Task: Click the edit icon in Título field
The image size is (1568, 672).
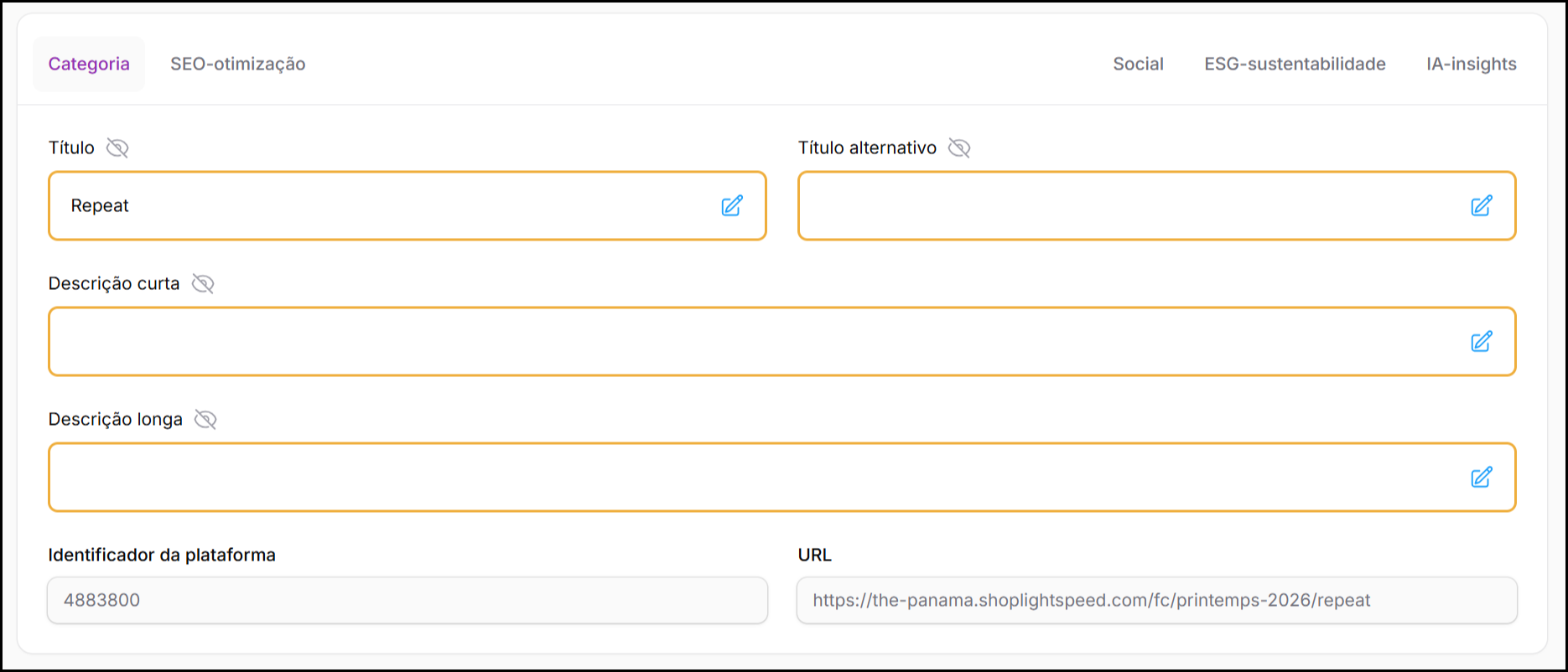Action: (731, 206)
